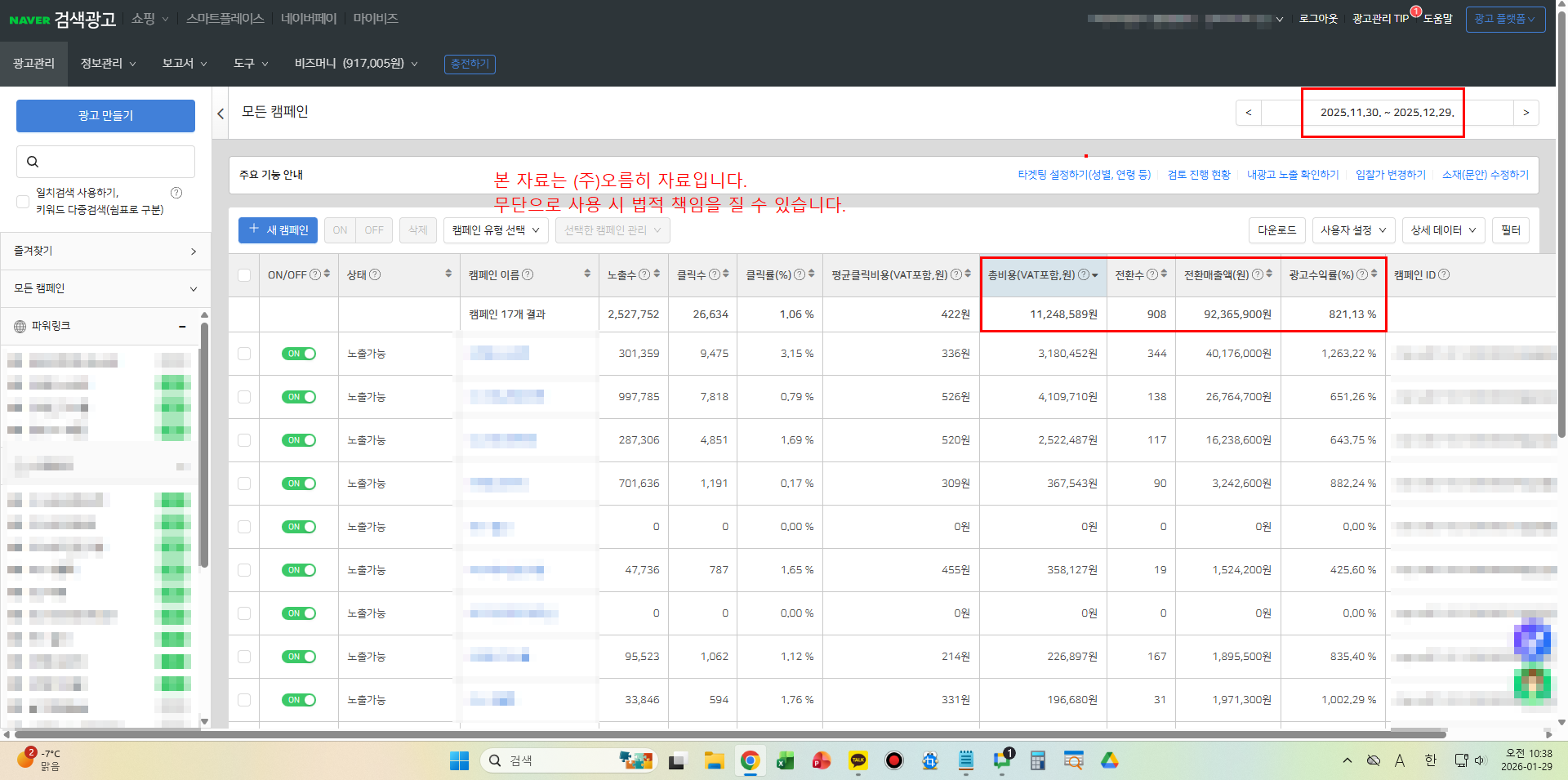This screenshot has height=780, width=1568.
Task: Check the checkbox of the second campaign row
Action: [243, 397]
